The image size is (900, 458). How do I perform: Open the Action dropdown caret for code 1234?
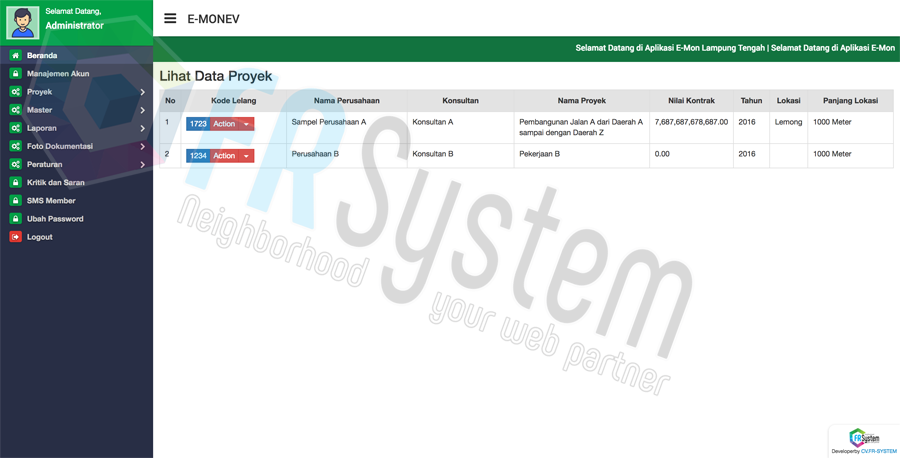(x=246, y=156)
